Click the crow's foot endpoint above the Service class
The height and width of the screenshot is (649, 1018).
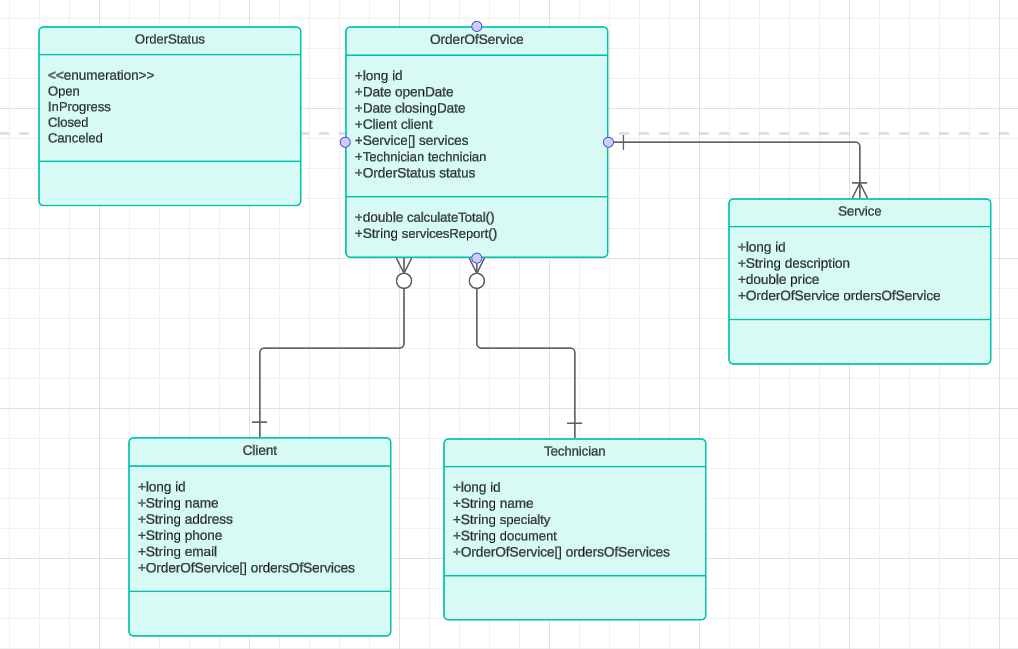(x=860, y=190)
